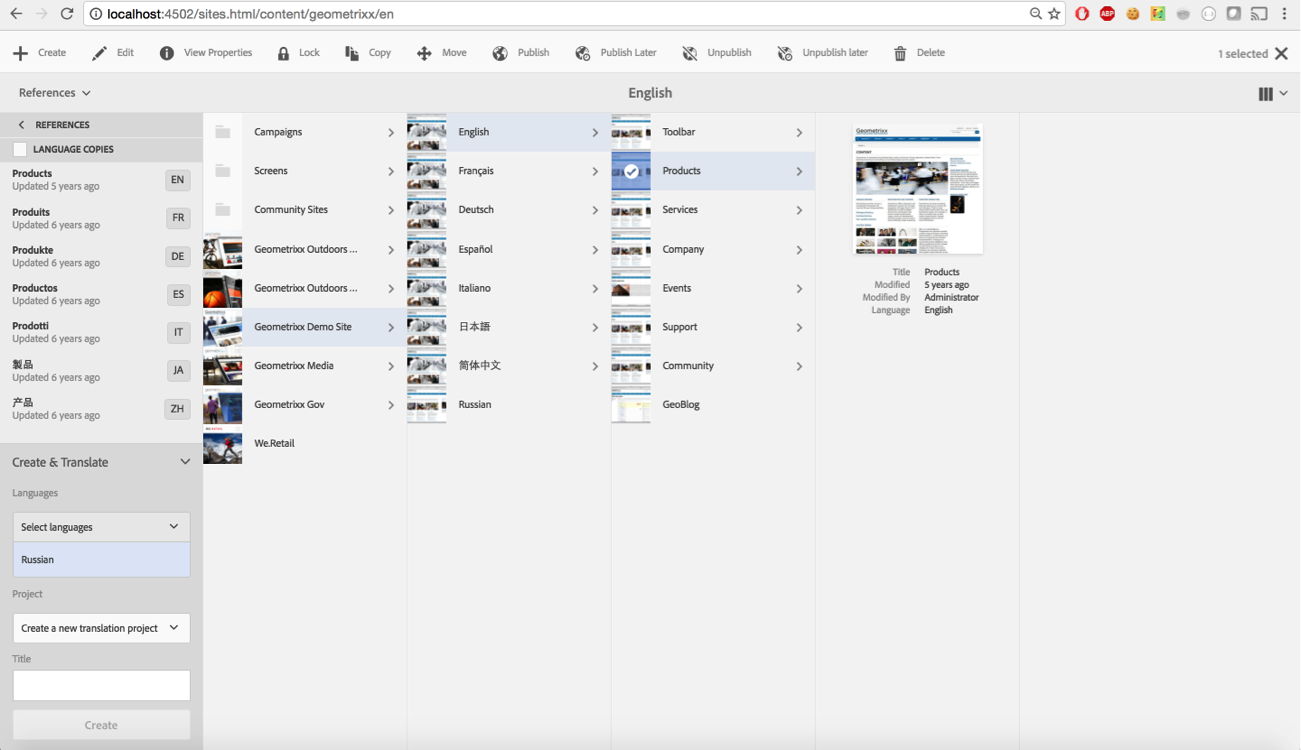Collapse the Create & Translate section
This screenshot has height=750, width=1301.
185,462
